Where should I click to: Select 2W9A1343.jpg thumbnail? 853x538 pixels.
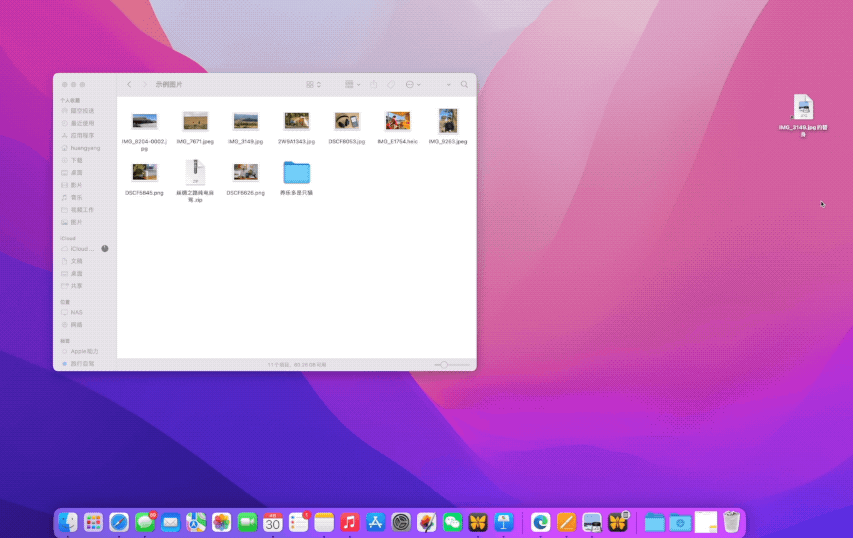pos(296,121)
